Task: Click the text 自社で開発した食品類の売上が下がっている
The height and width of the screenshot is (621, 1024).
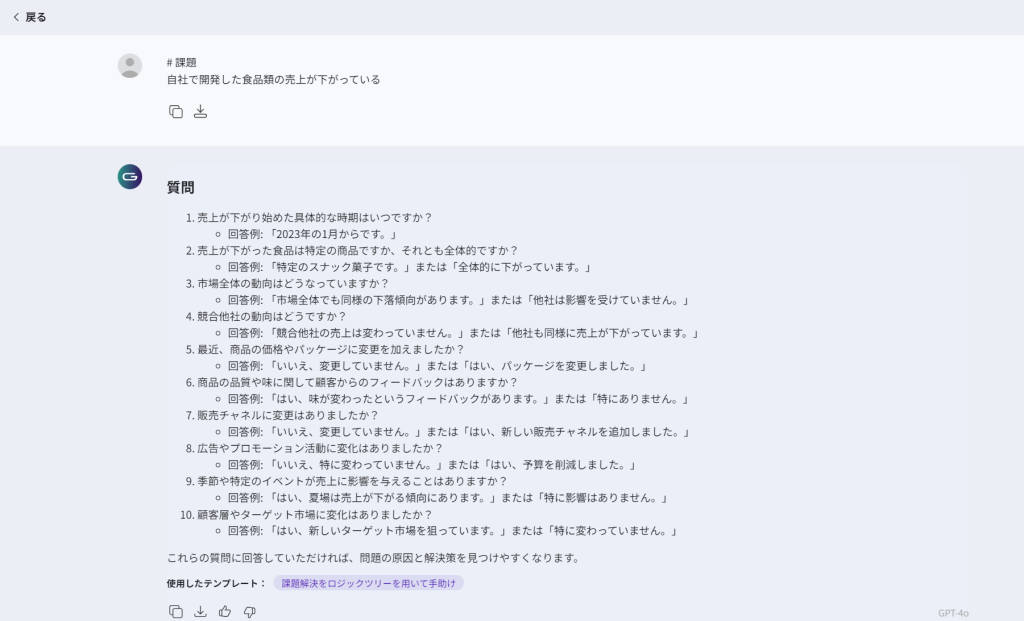Action: [x=273, y=79]
